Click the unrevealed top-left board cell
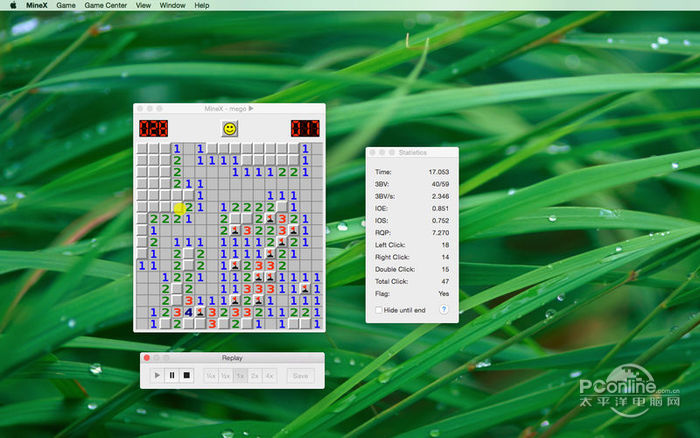This screenshot has height=438, width=700. click(x=142, y=148)
